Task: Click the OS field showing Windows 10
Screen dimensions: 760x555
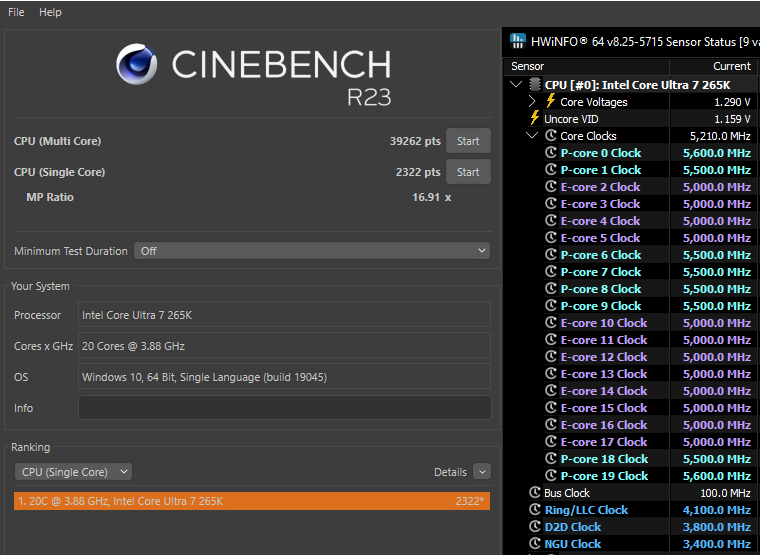Action: 285,377
